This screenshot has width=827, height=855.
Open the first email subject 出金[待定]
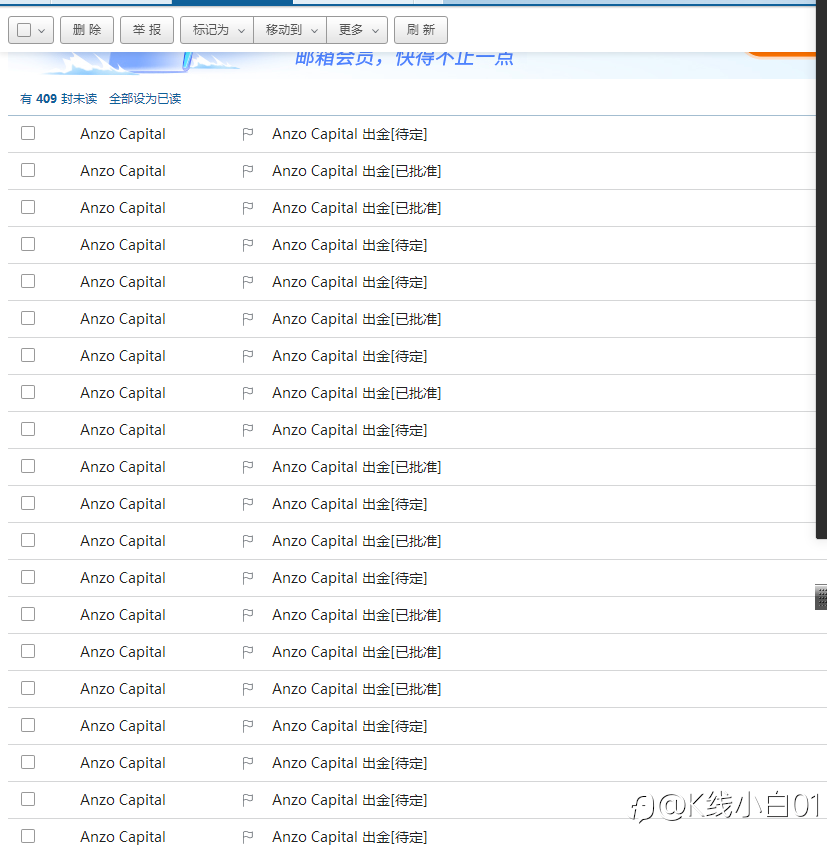[x=349, y=134]
